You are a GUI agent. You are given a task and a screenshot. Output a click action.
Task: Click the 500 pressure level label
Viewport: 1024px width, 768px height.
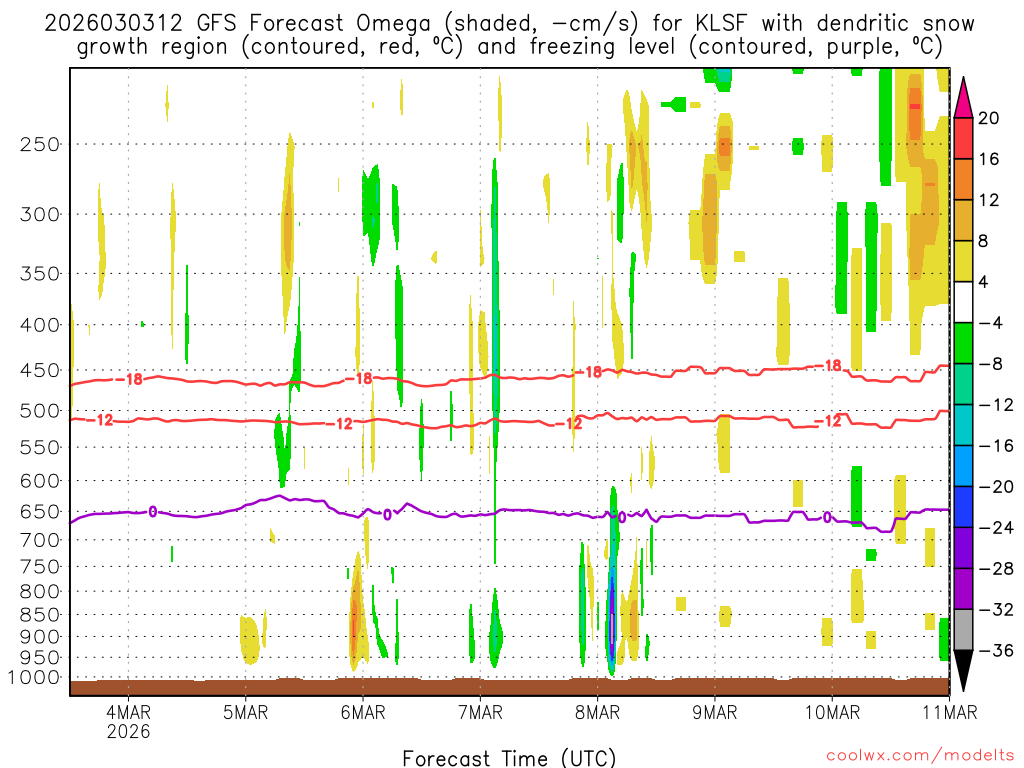[40, 411]
